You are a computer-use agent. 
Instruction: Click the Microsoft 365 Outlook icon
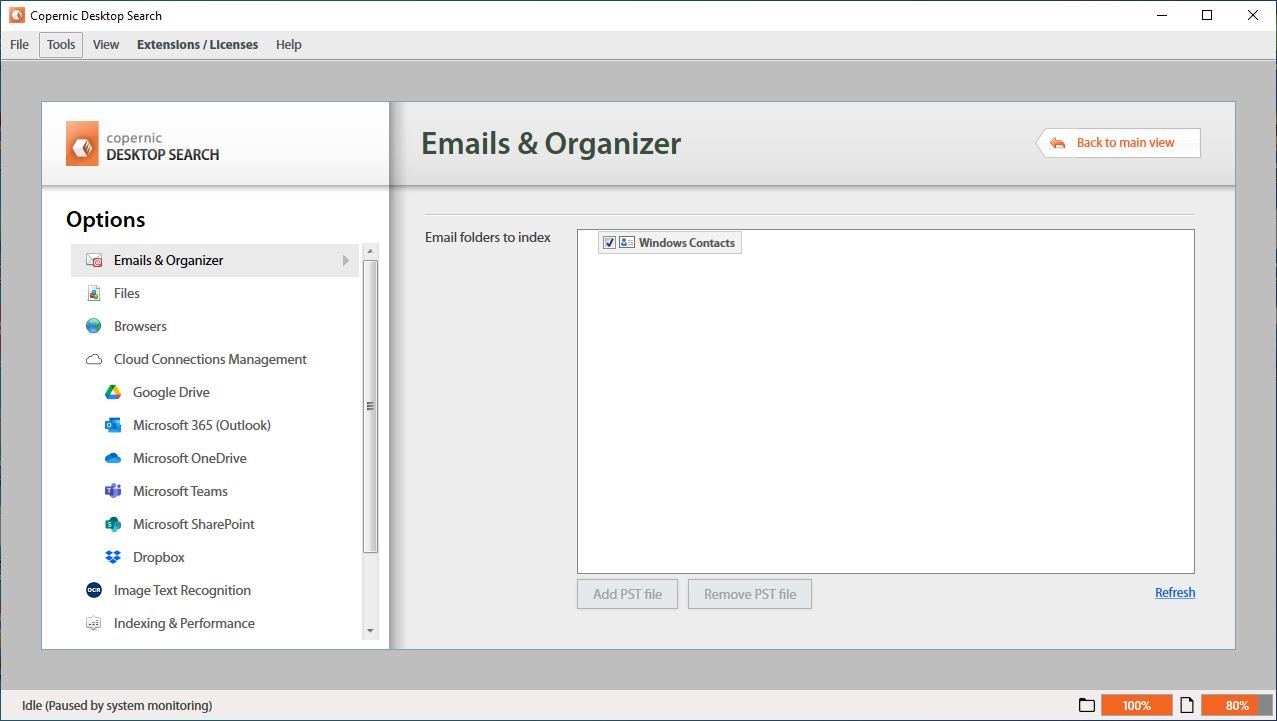tap(113, 425)
